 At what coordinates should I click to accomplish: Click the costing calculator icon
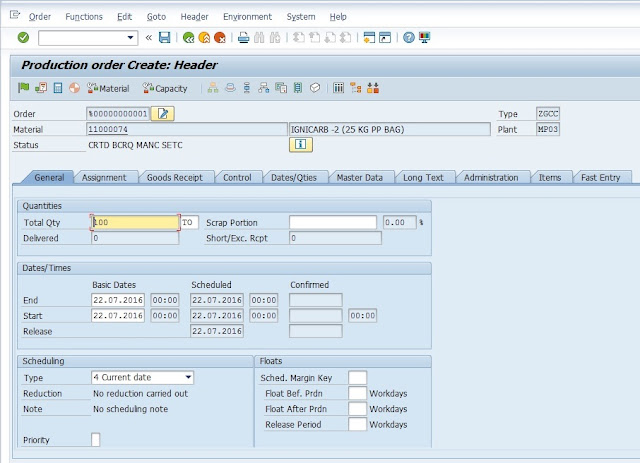[x=58, y=88]
